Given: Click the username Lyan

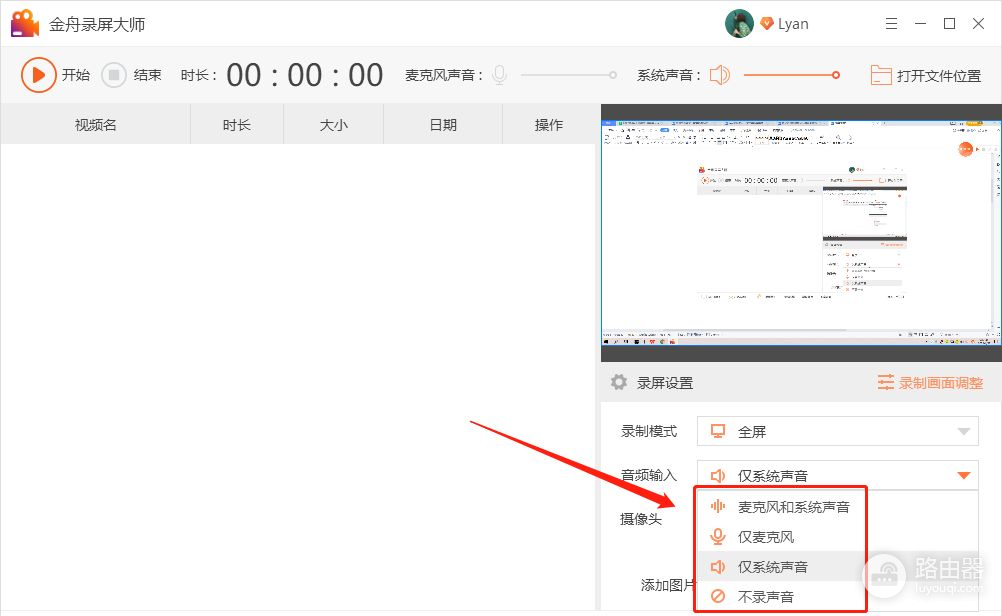Looking at the screenshot, I should click(x=793, y=24).
